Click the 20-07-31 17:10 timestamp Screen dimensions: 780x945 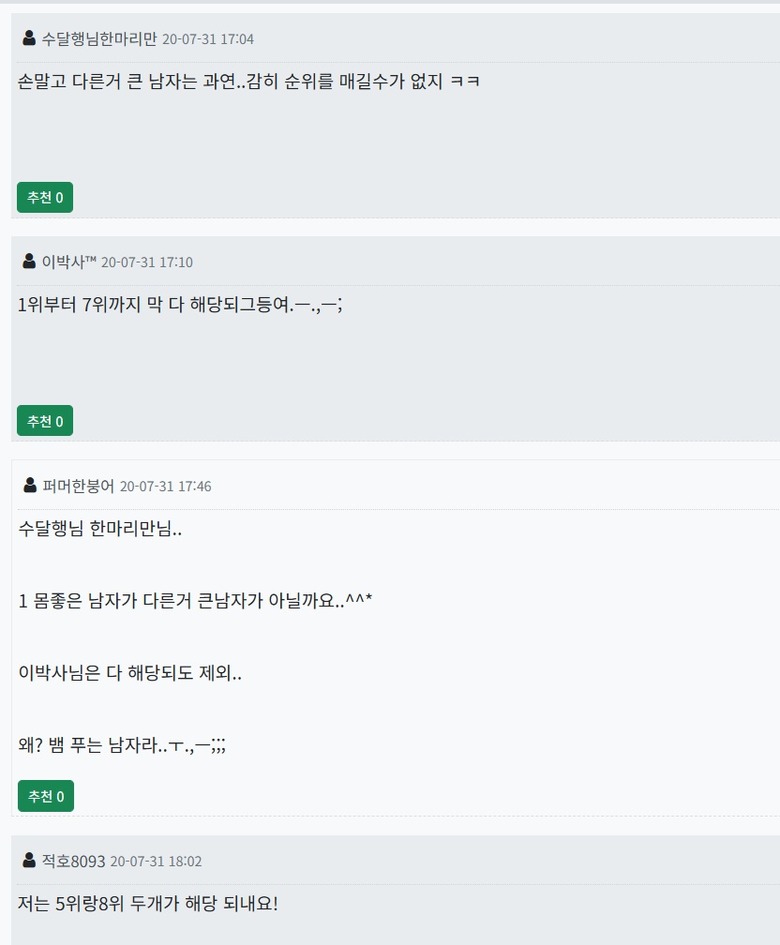point(147,262)
